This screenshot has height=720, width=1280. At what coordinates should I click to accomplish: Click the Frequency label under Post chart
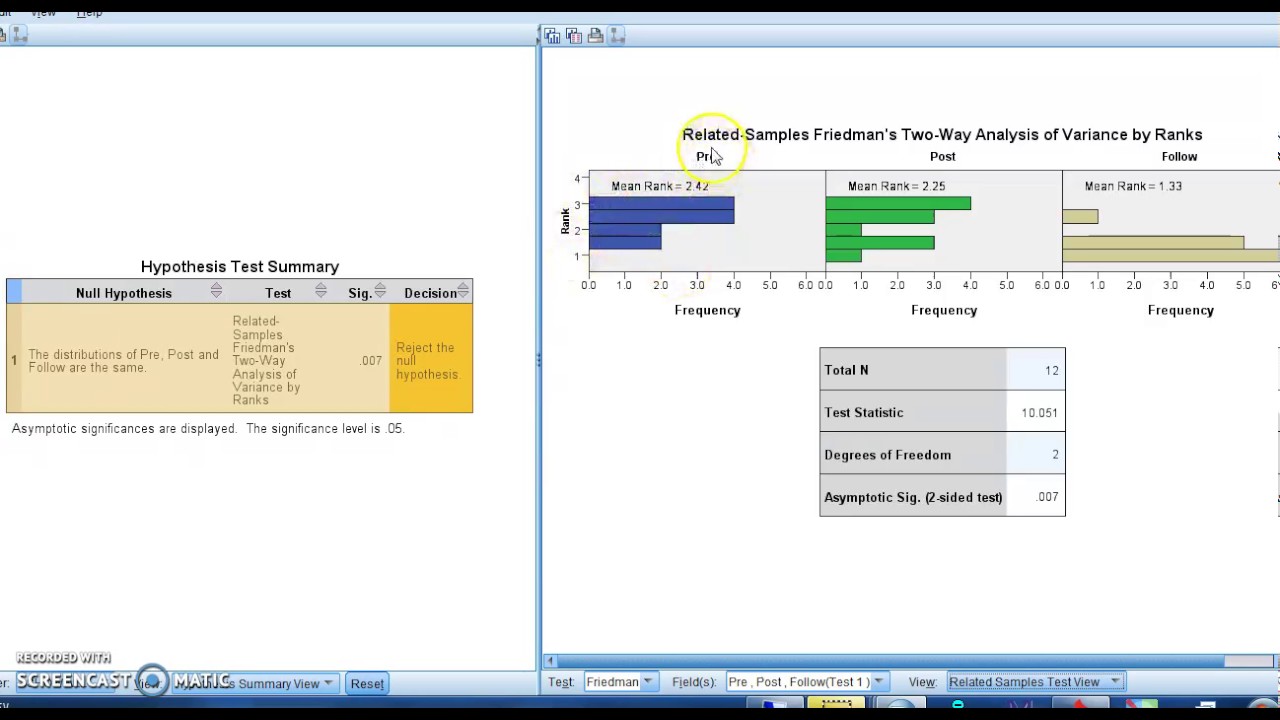pos(944,310)
